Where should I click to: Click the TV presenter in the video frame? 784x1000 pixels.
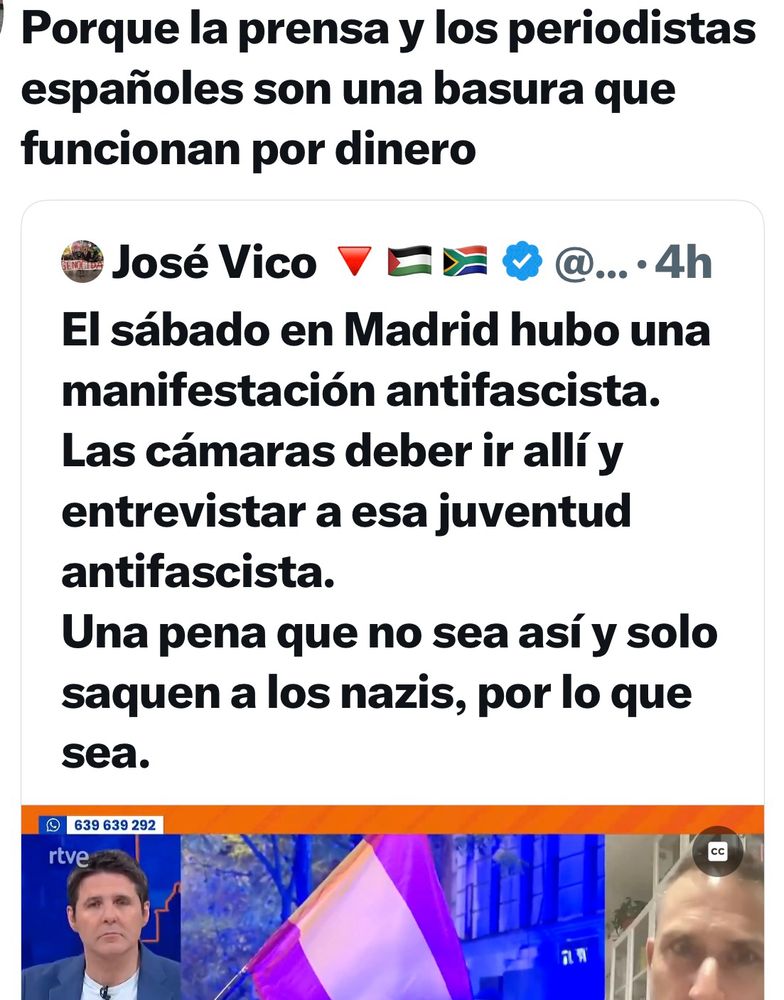tap(107, 925)
